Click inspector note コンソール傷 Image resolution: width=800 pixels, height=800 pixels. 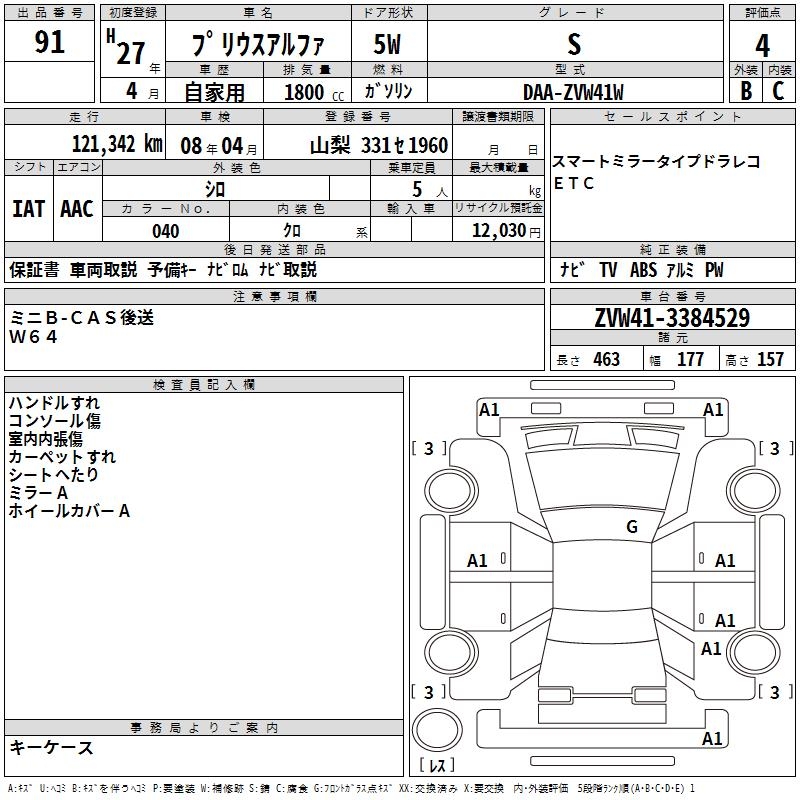(x=55, y=421)
